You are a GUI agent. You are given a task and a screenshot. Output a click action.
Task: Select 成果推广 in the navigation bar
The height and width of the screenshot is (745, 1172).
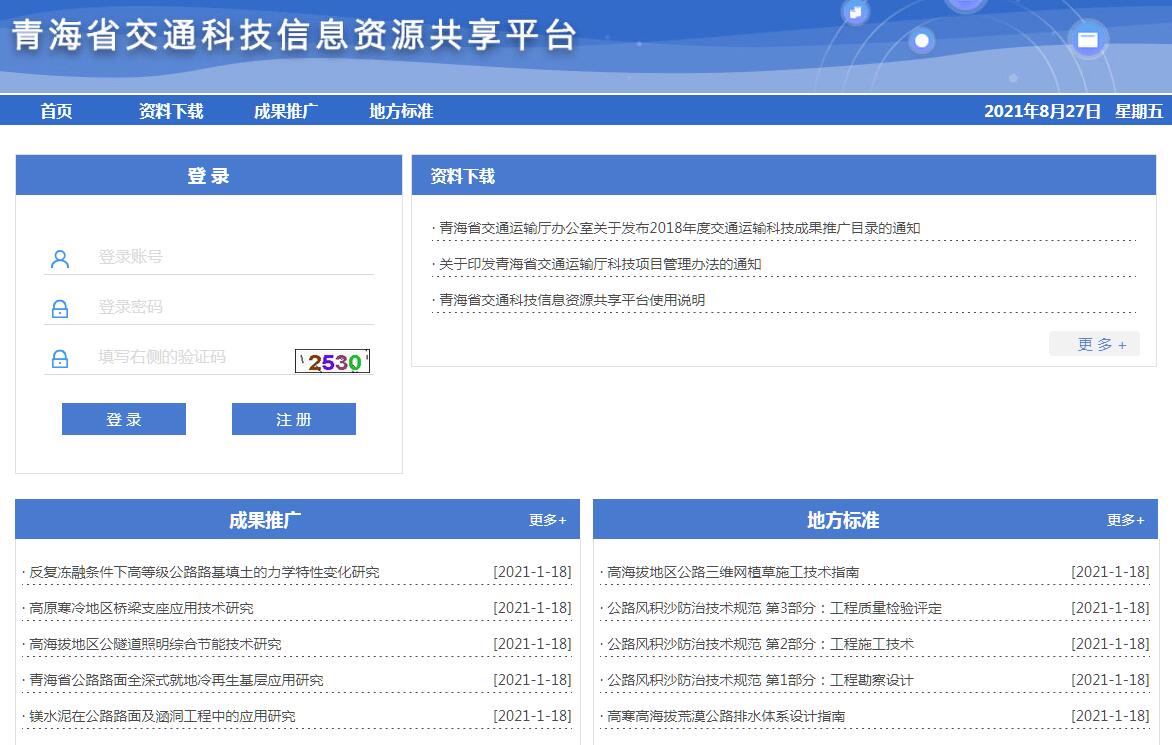point(286,111)
